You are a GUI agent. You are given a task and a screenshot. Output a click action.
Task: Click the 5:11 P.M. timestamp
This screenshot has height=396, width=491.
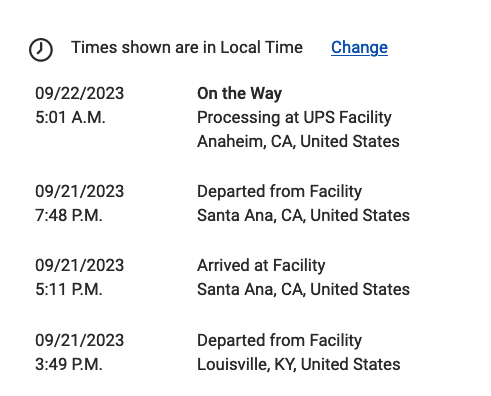(69, 289)
